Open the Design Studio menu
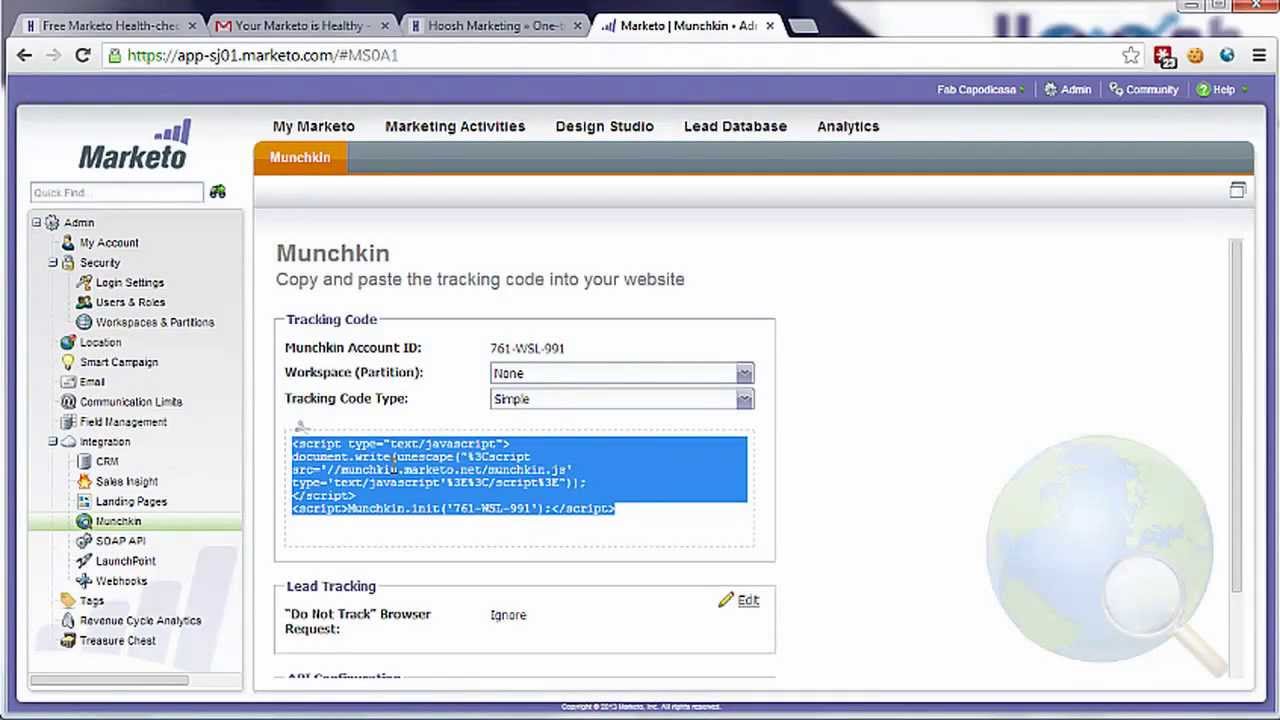 pos(604,126)
